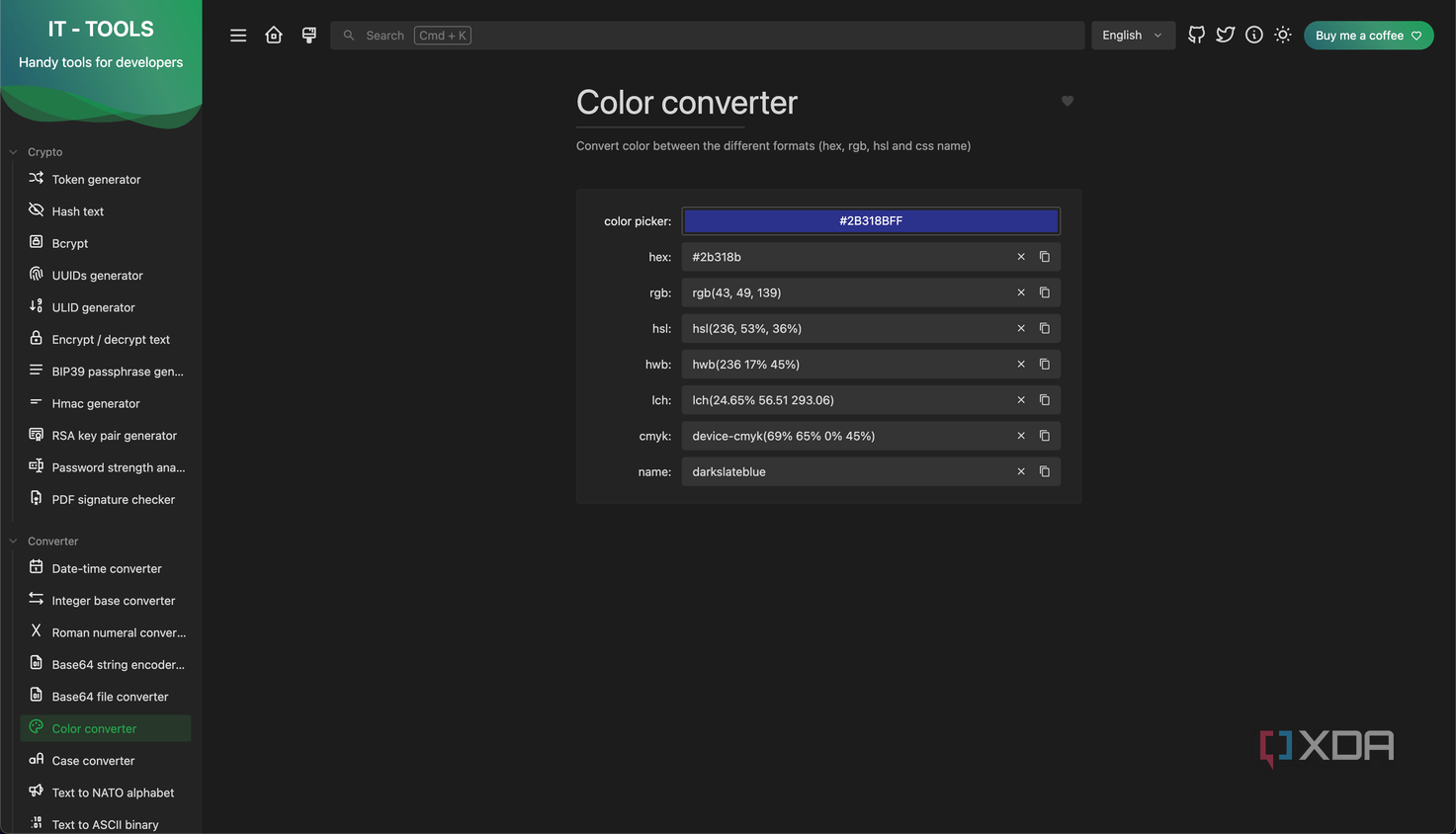
Task: Copy the hex value #2b318b
Action: (x=1045, y=257)
